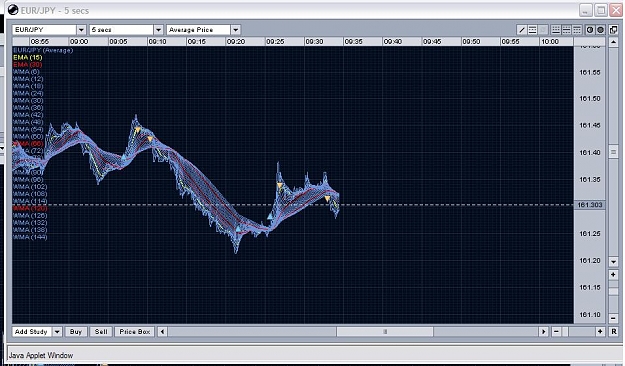Select the WMA (6) legend entry
Viewport: 625px width, 366px height.
[26, 72]
